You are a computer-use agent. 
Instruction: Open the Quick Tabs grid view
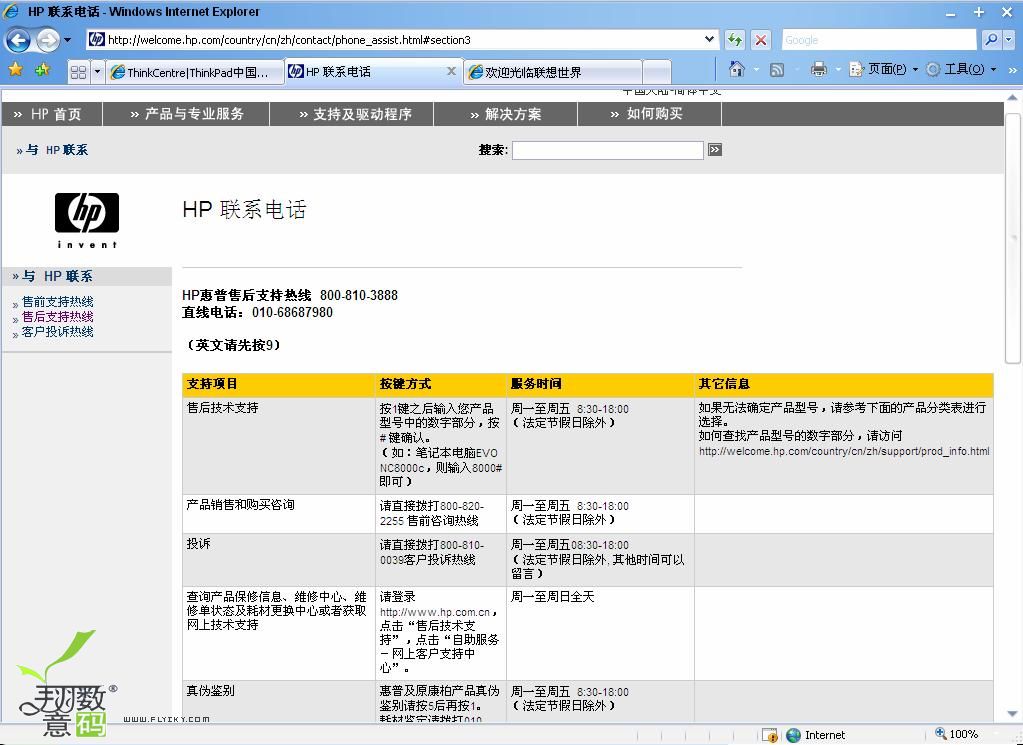78,72
